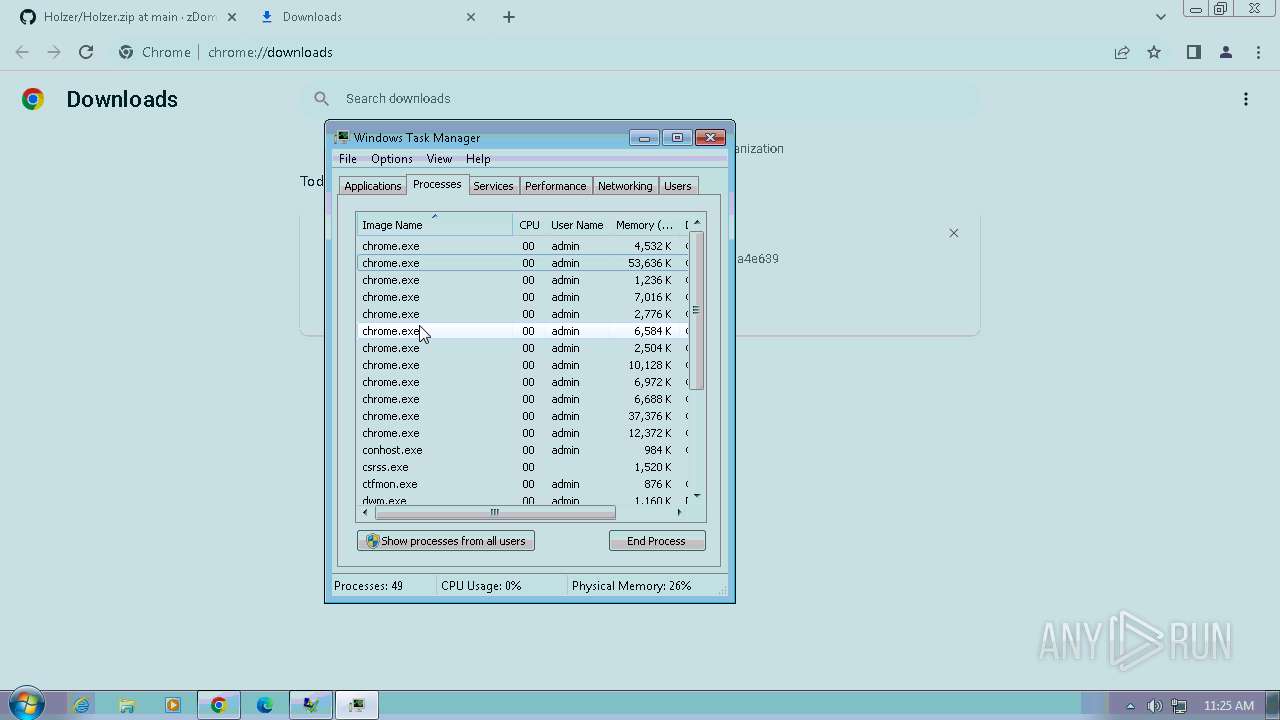This screenshot has height=720, width=1280.
Task: Open a new Chrome tab
Action: pos(509,17)
